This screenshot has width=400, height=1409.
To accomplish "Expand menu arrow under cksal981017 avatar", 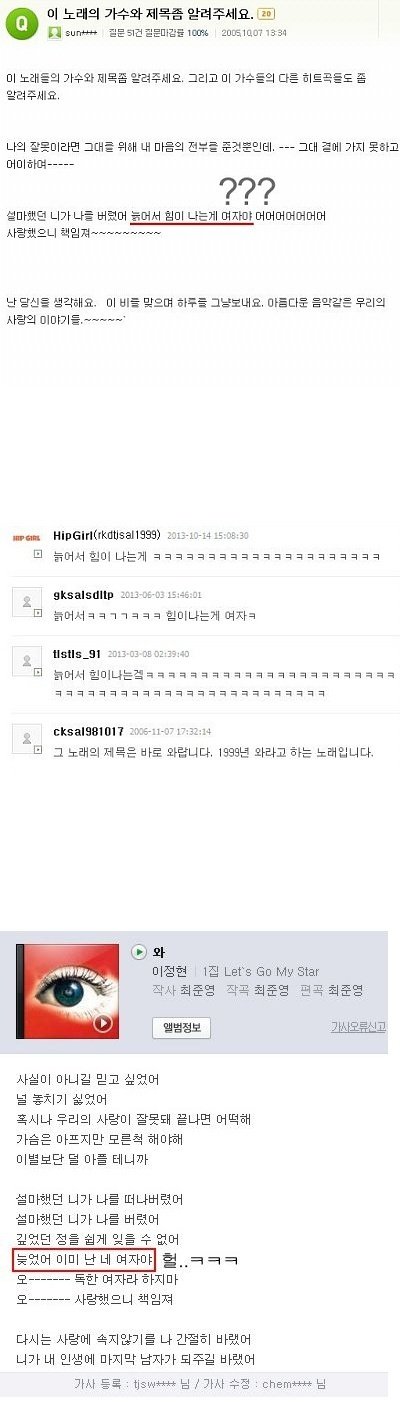I will coord(38,752).
